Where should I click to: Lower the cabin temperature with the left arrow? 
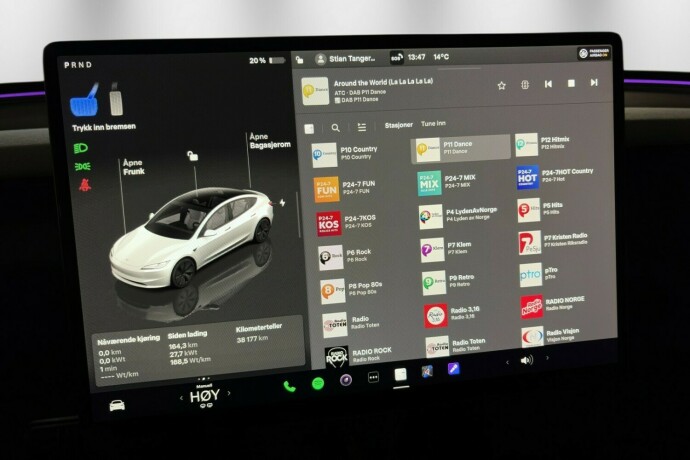[181, 398]
